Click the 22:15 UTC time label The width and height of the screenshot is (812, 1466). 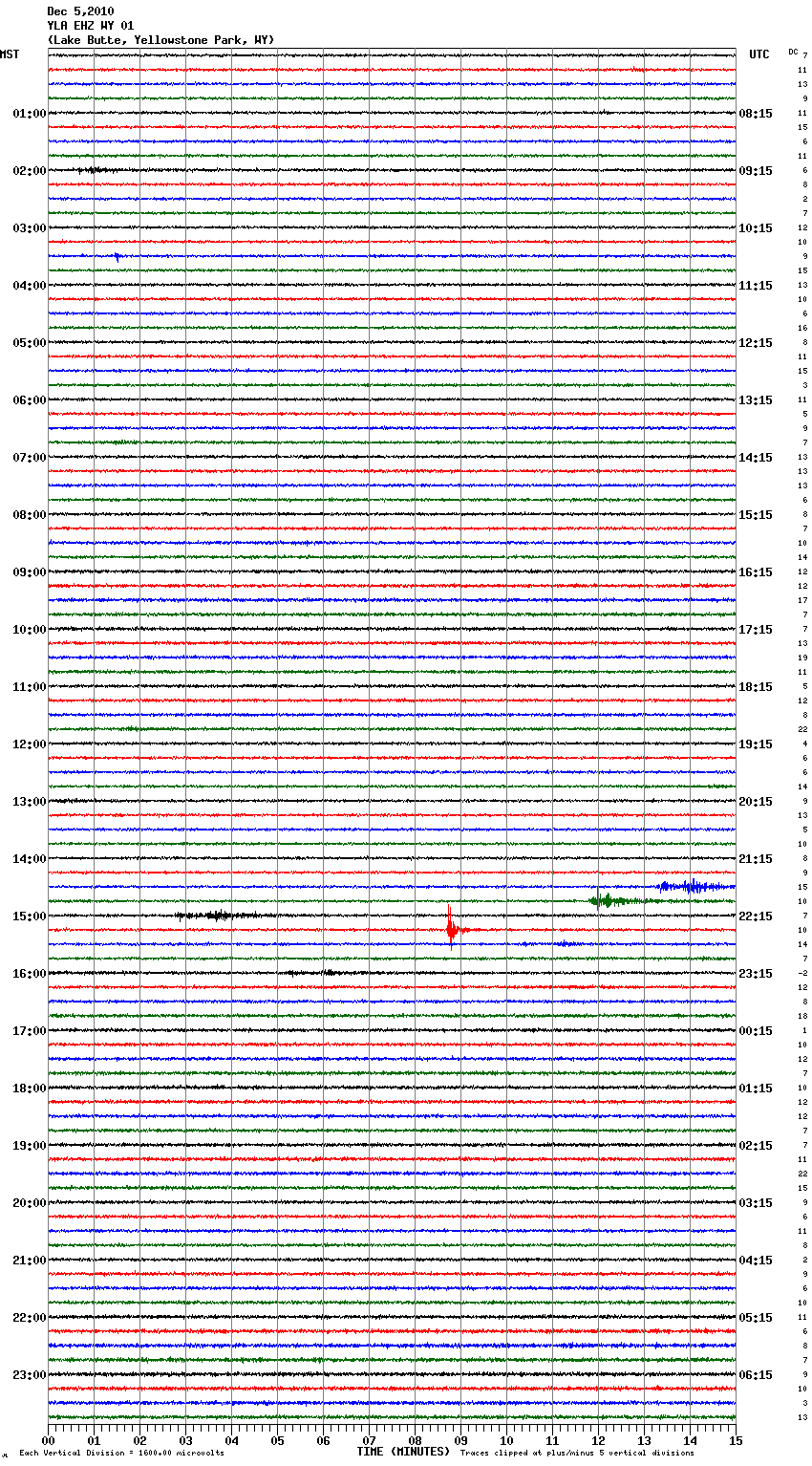pos(756,916)
